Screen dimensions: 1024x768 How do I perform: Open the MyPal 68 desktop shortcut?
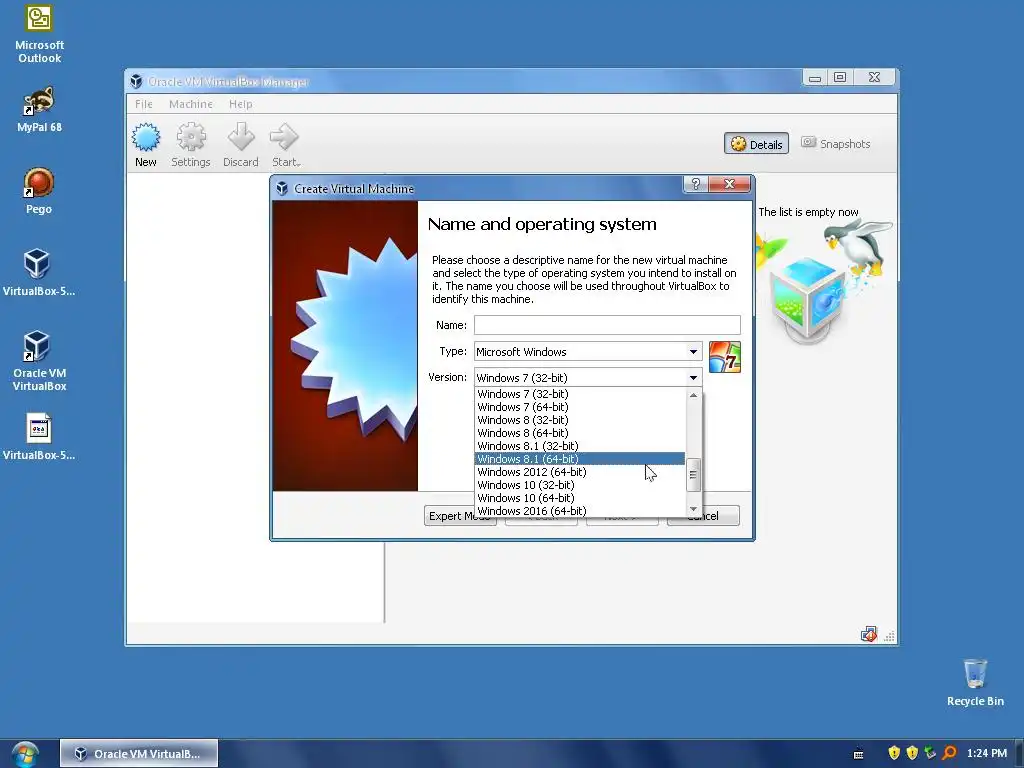click(39, 110)
